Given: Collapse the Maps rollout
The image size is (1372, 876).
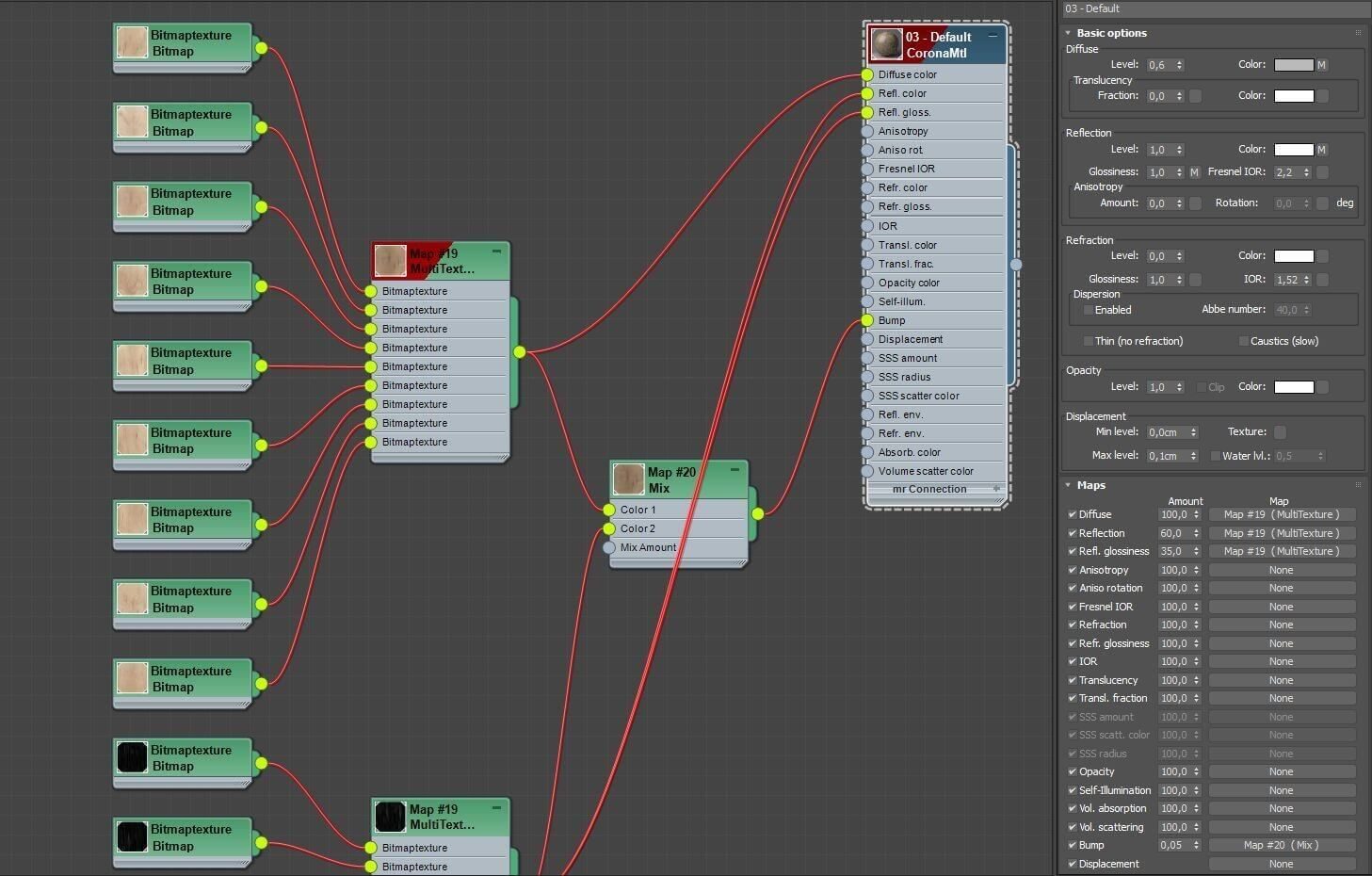Looking at the screenshot, I should [1068, 485].
